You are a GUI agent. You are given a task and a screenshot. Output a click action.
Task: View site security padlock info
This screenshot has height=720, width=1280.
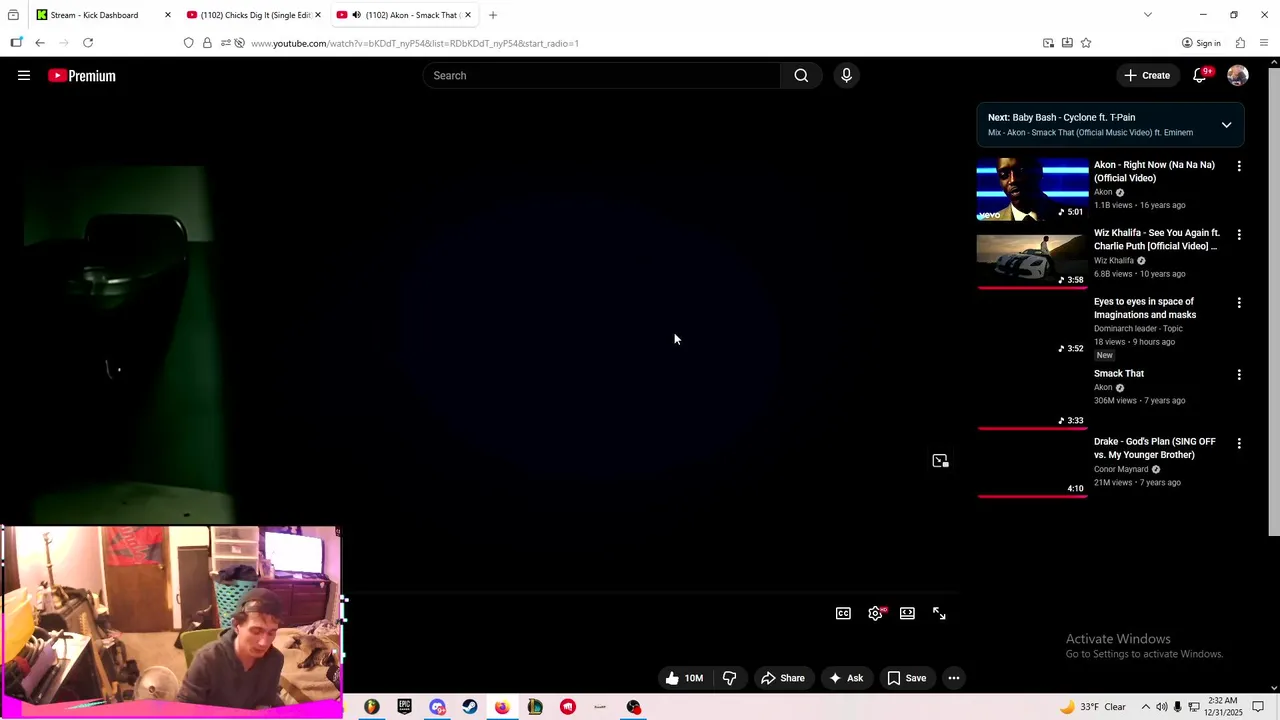[207, 43]
